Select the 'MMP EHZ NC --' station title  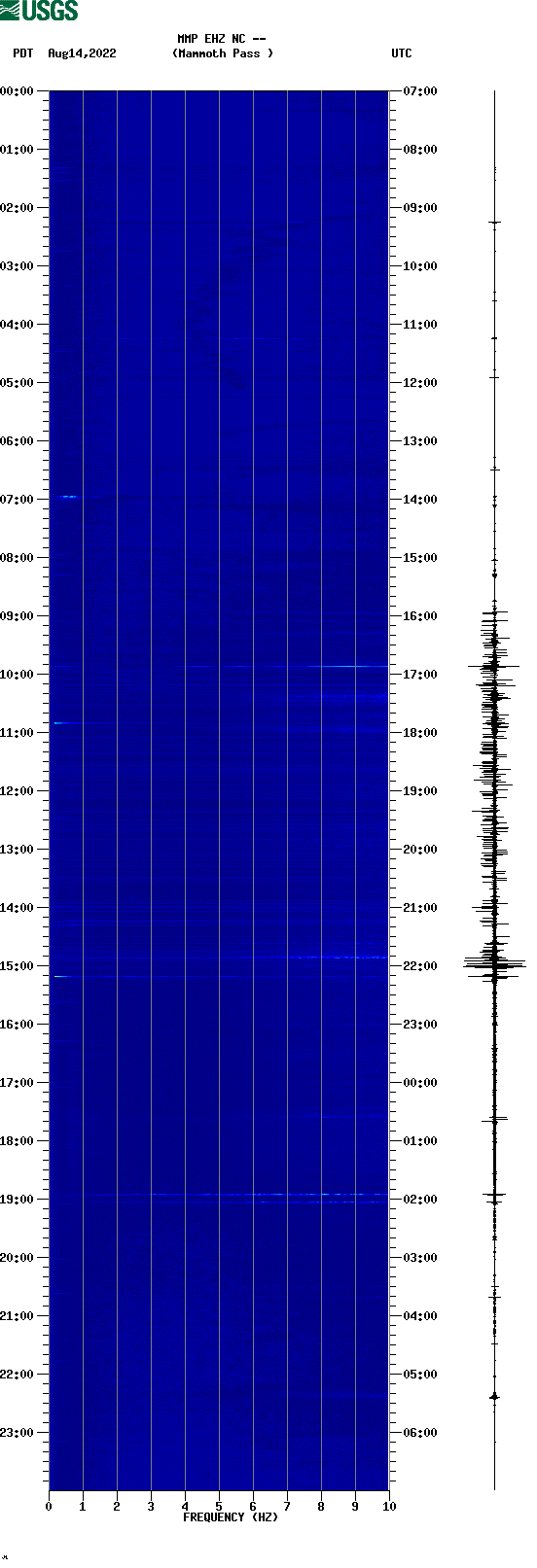(x=222, y=39)
